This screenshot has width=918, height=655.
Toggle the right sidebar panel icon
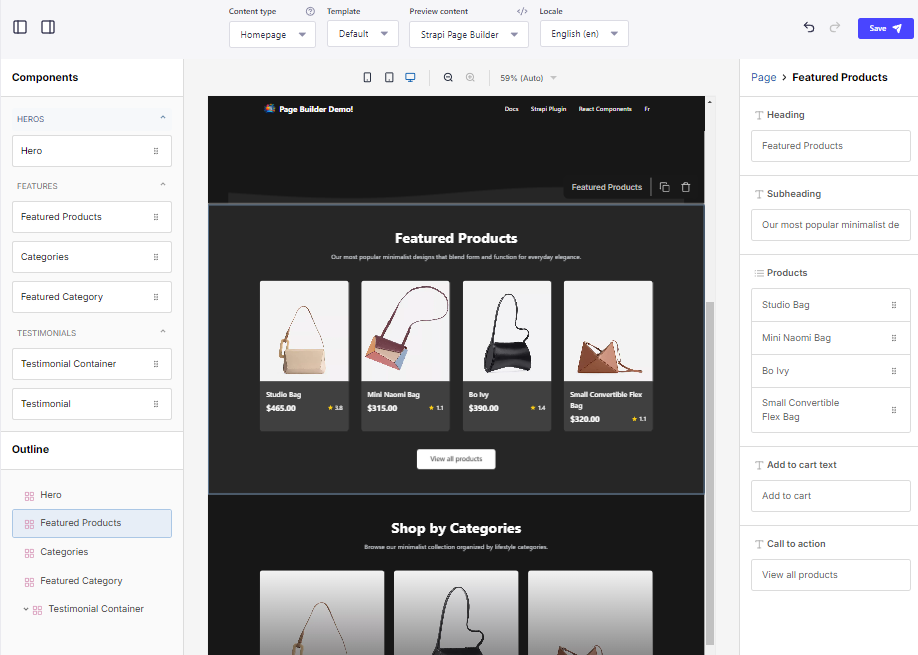(x=48, y=27)
